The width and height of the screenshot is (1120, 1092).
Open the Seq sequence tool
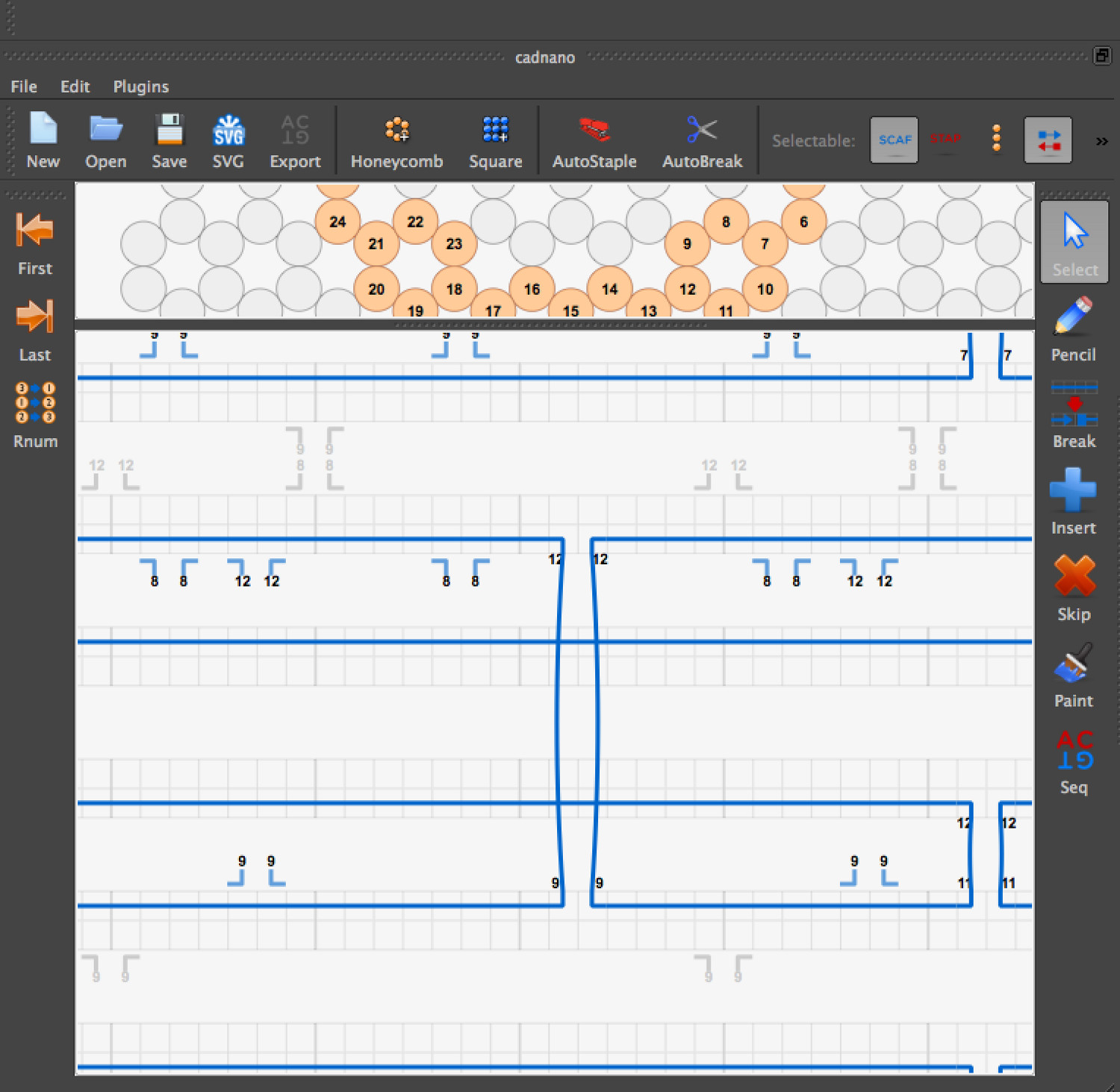(1074, 761)
